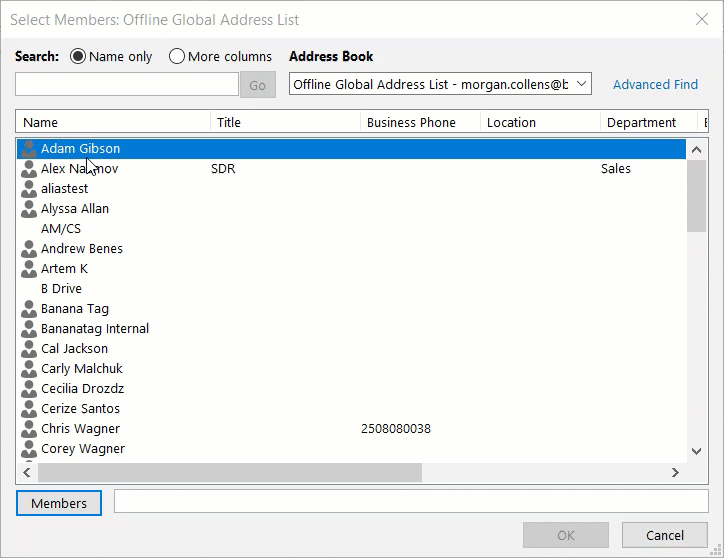This screenshot has height=558, width=724.
Task: Click the Members recipients text field
Action: point(411,501)
